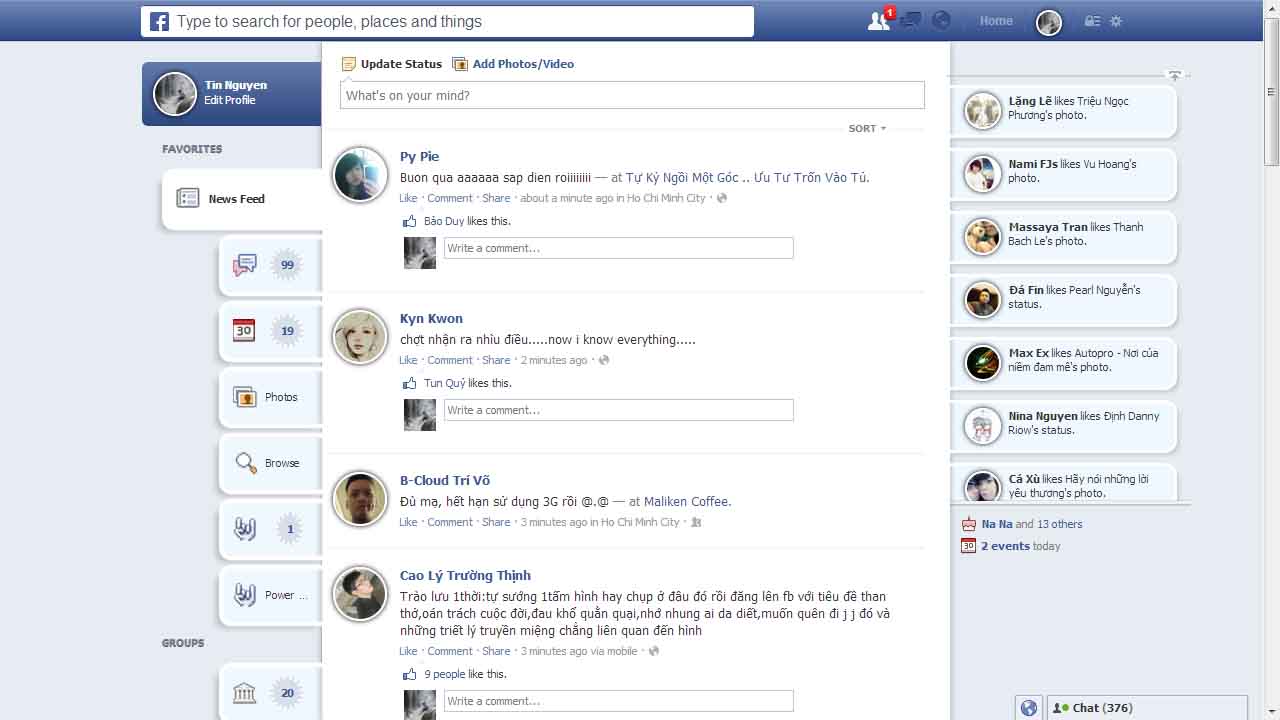Screen dimensions: 1280x720
Task: Open the settings gear dropdown
Action: click(x=1116, y=20)
